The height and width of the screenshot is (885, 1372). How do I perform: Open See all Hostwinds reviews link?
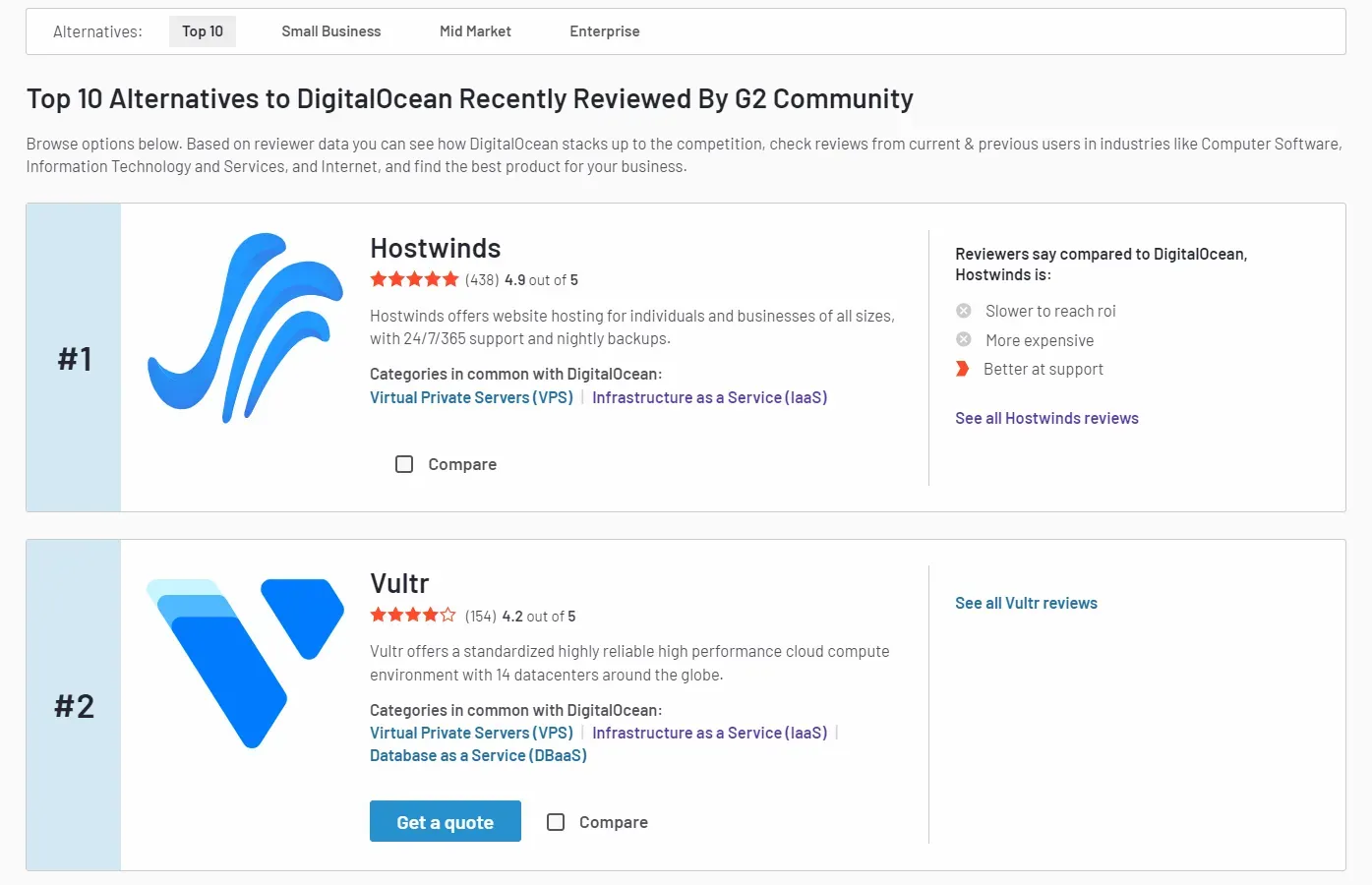[1046, 418]
